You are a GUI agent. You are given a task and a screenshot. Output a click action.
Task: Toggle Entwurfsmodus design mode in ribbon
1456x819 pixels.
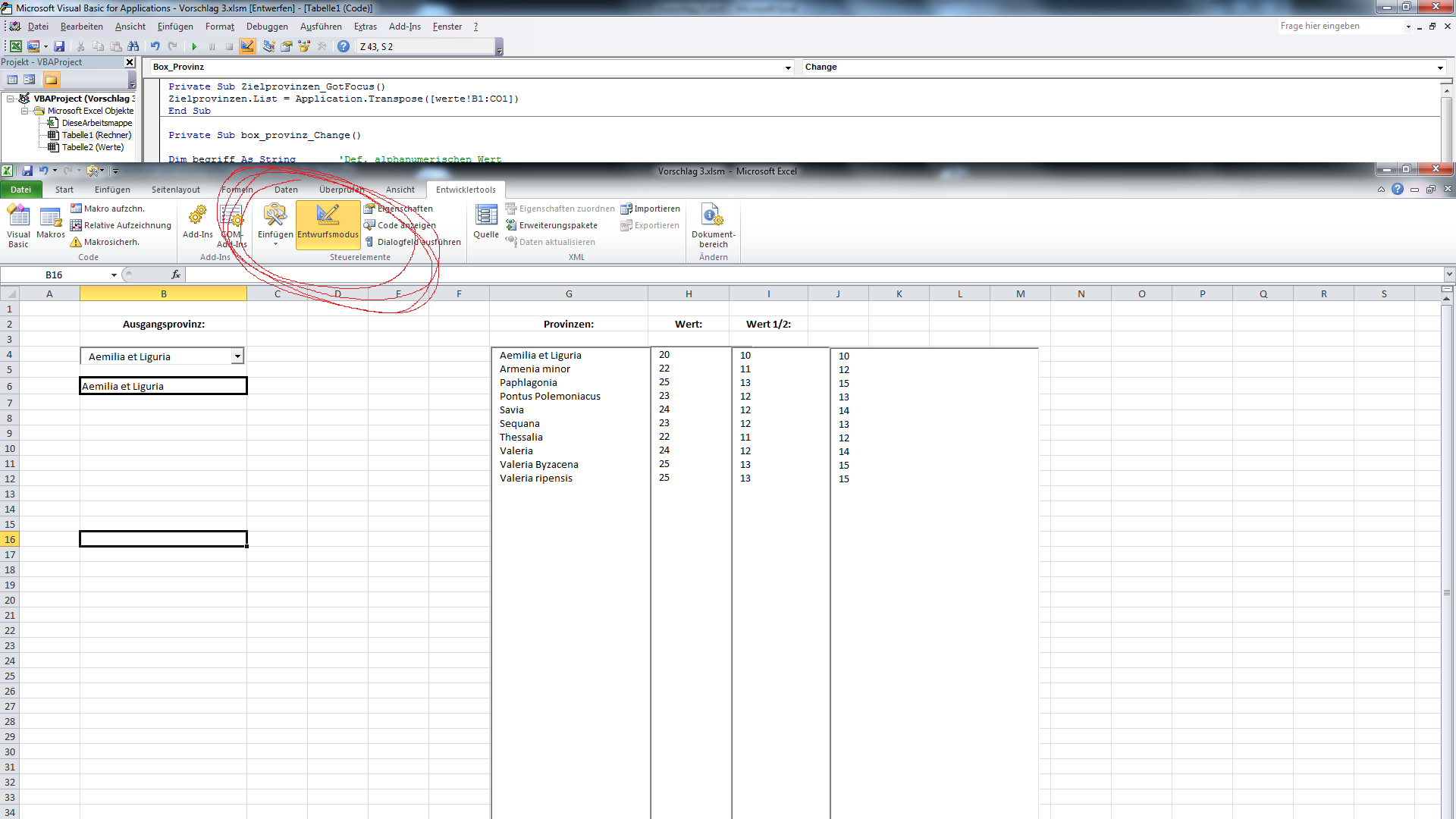[x=328, y=222]
